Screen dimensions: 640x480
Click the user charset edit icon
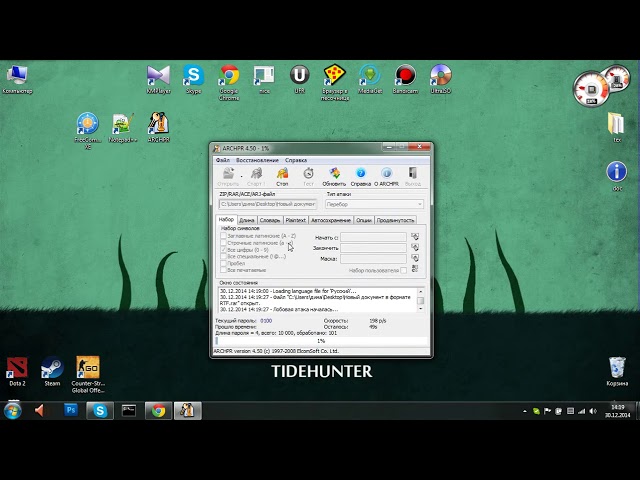click(415, 269)
